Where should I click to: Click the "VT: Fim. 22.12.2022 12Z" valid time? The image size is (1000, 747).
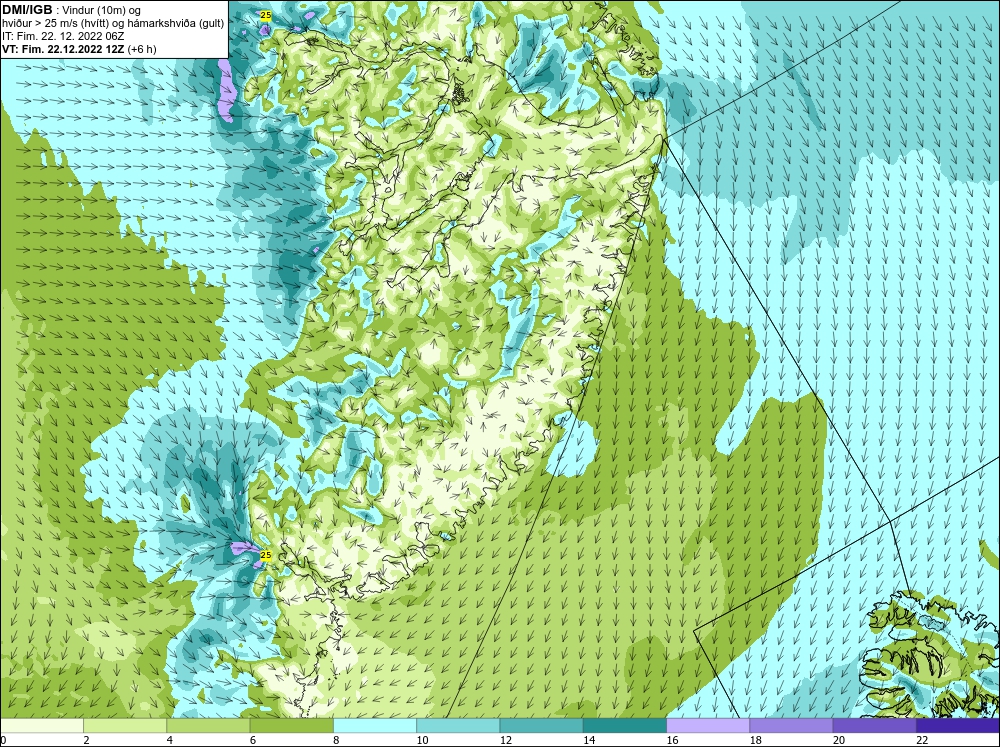[63, 49]
